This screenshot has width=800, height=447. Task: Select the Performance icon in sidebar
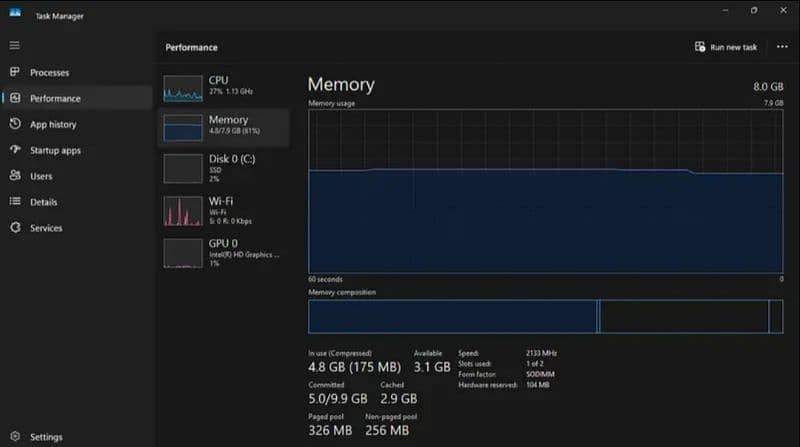[15, 98]
